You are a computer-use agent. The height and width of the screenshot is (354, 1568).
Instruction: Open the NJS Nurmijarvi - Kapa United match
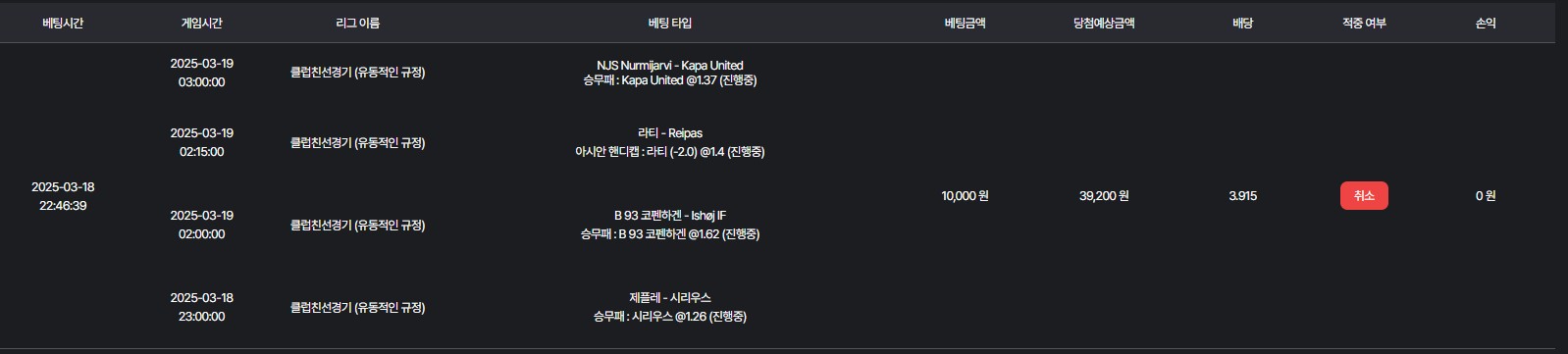click(670, 65)
